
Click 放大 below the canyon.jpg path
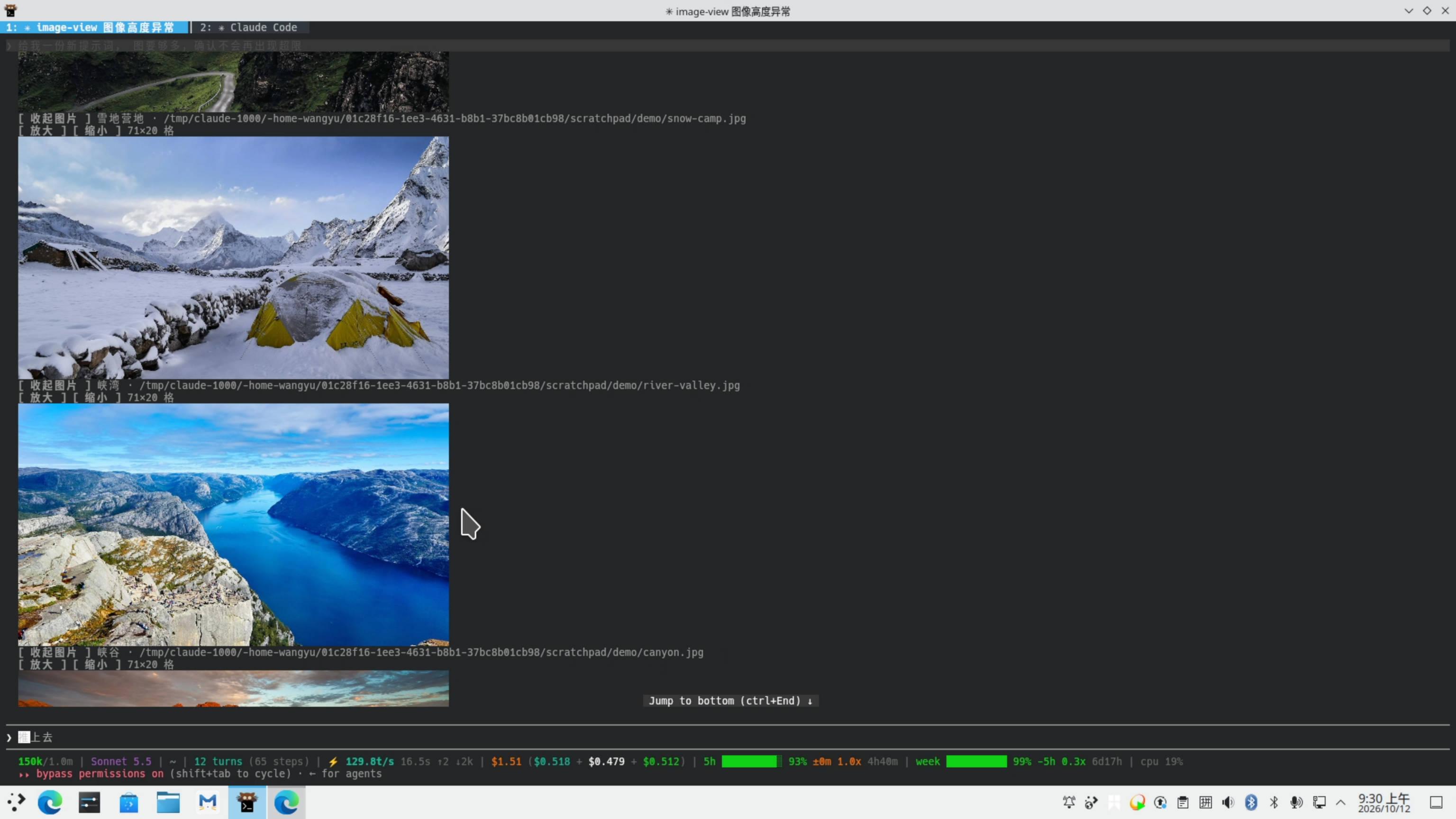tap(41, 664)
